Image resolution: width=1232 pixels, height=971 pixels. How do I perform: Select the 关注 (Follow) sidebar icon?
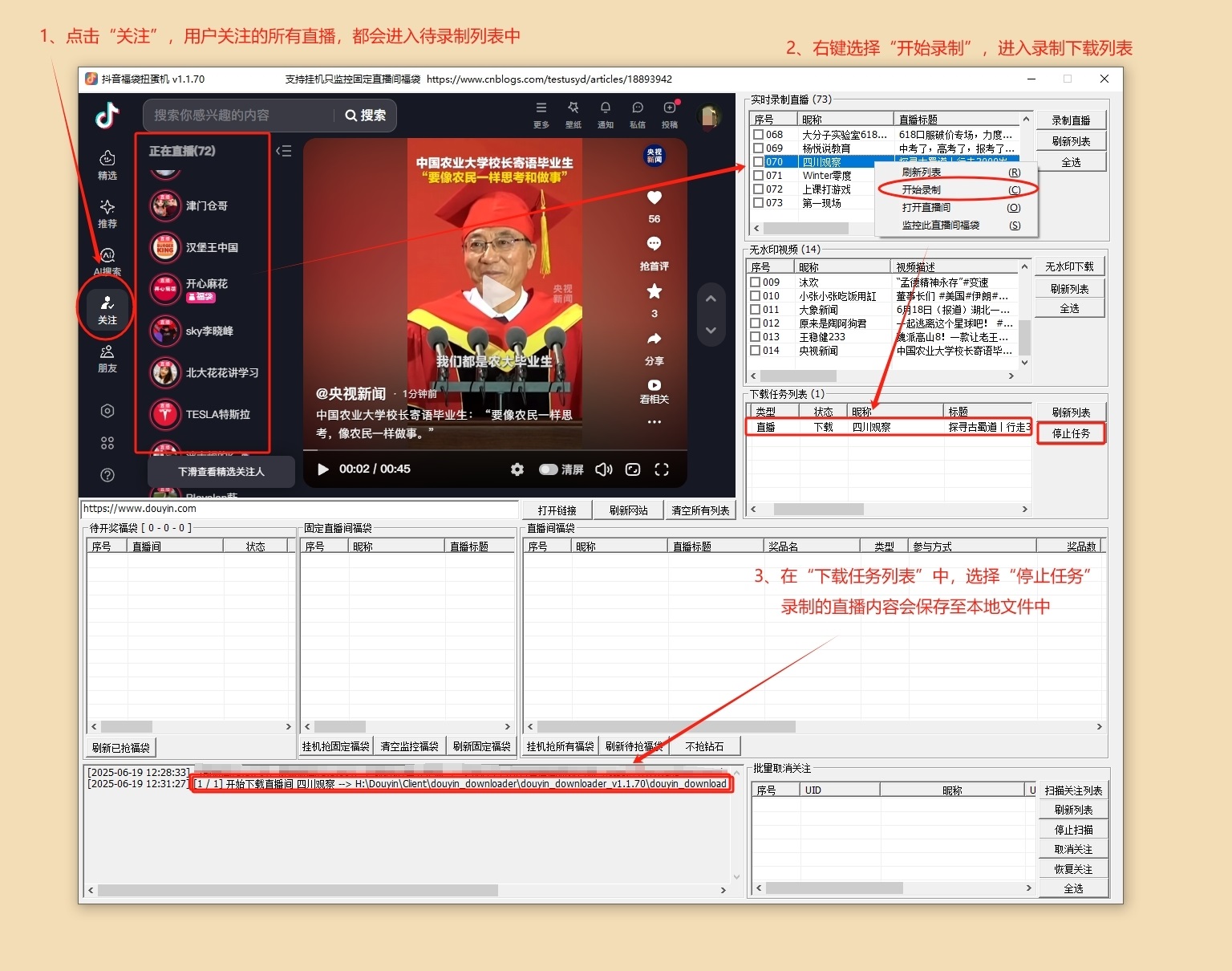pos(107,309)
